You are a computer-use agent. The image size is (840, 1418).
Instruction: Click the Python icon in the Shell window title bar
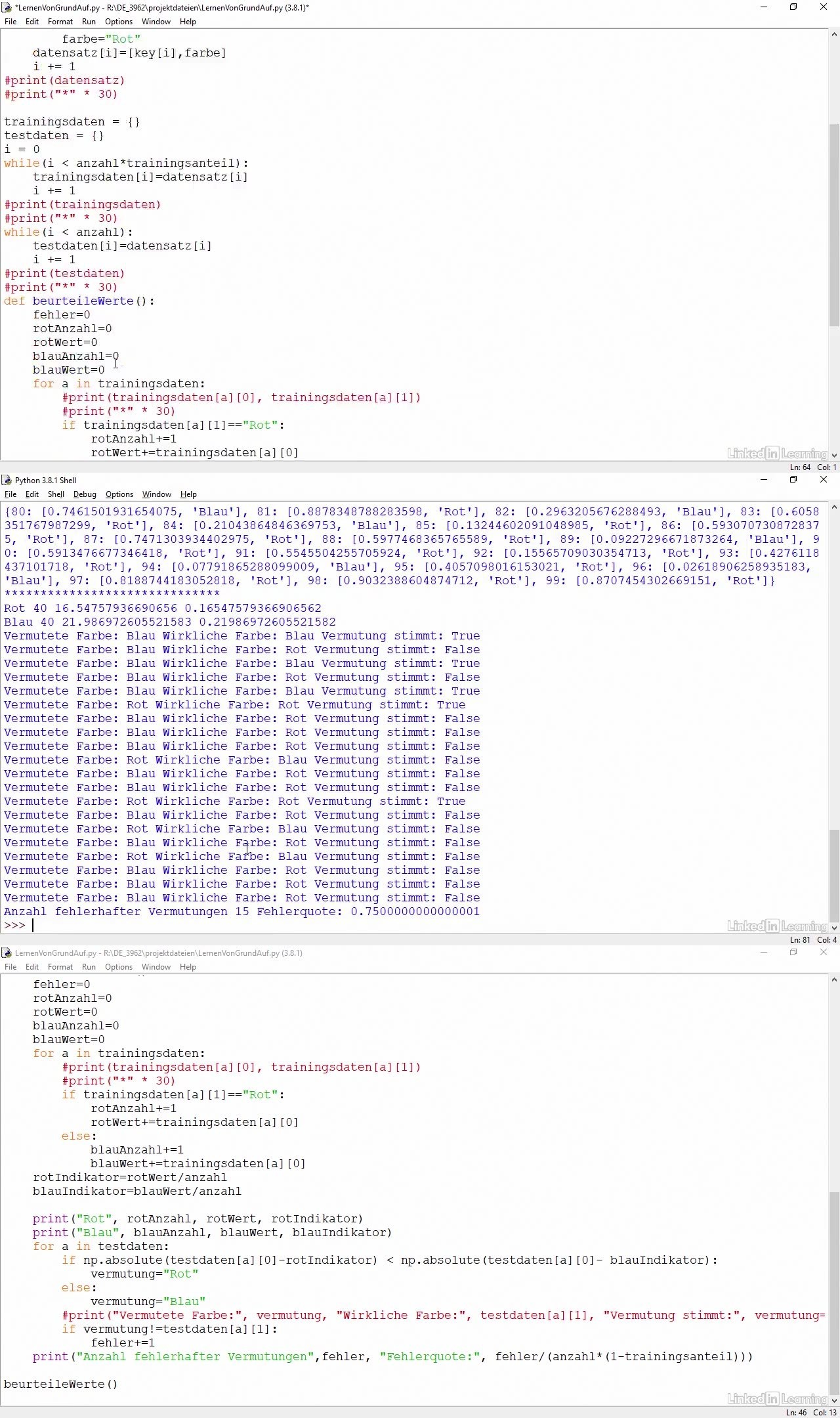[x=7, y=480]
